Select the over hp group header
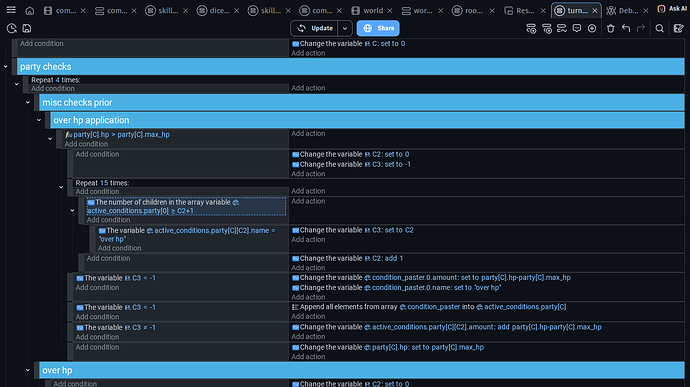Screen dimensions: 690x387 tap(361, 370)
